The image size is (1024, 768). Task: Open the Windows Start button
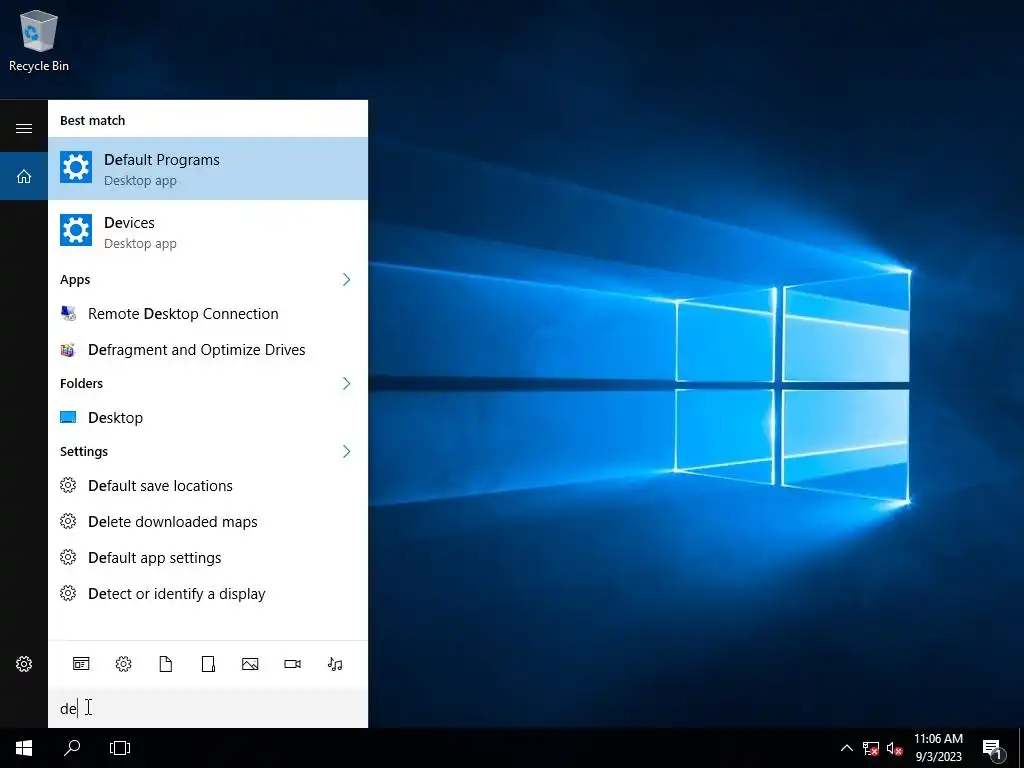pyautogui.click(x=24, y=748)
